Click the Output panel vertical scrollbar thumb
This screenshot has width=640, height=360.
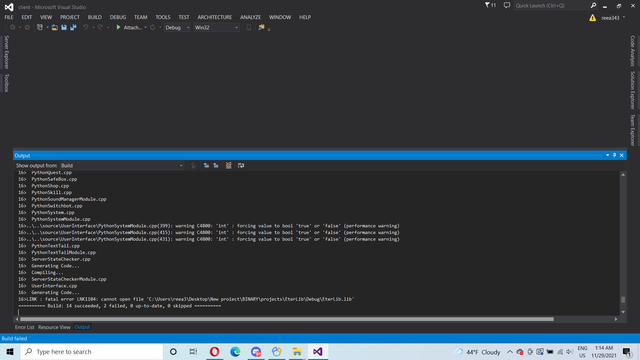coord(623,300)
